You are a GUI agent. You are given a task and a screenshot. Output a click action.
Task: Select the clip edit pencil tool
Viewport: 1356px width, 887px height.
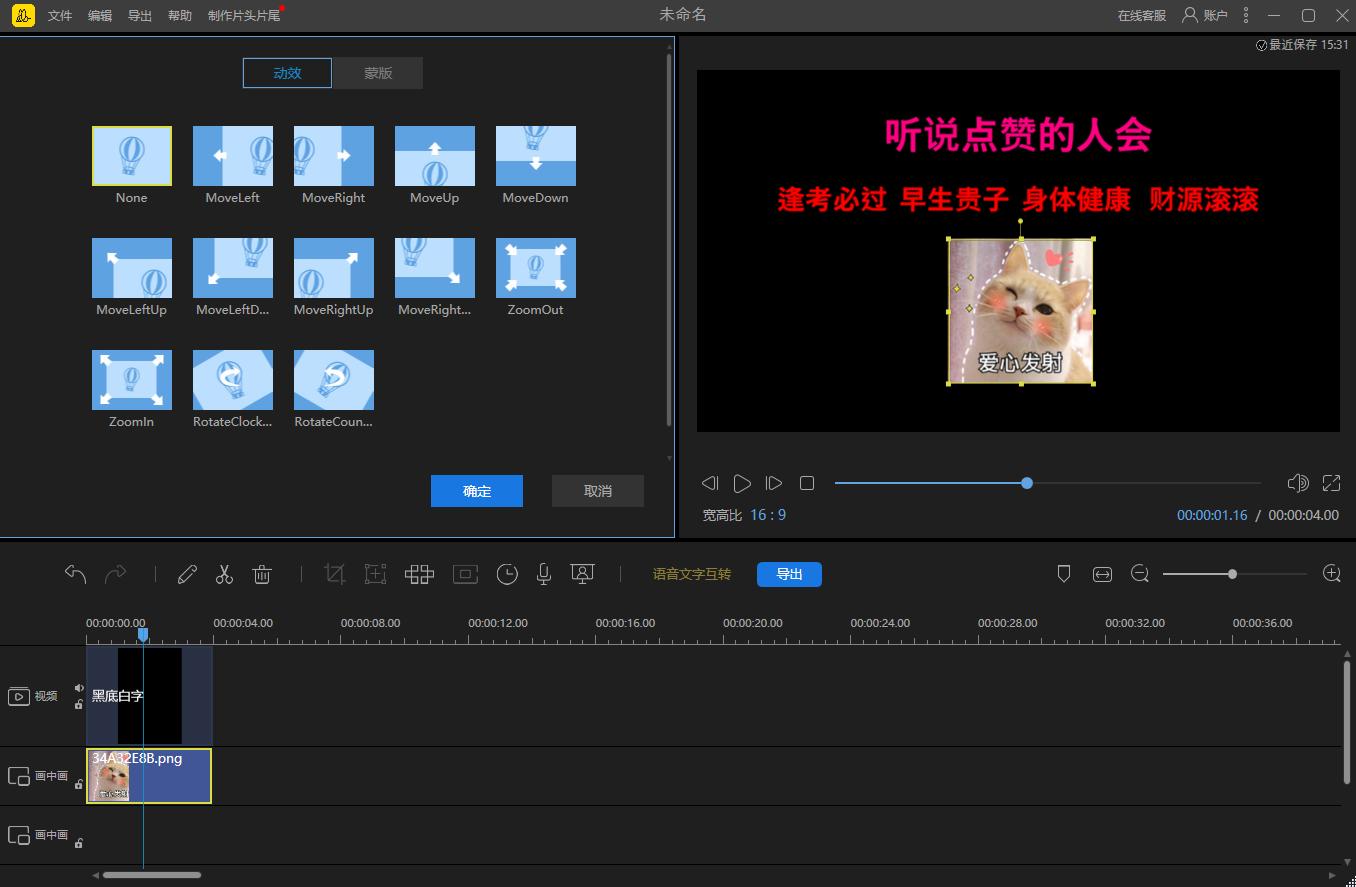tap(187, 574)
